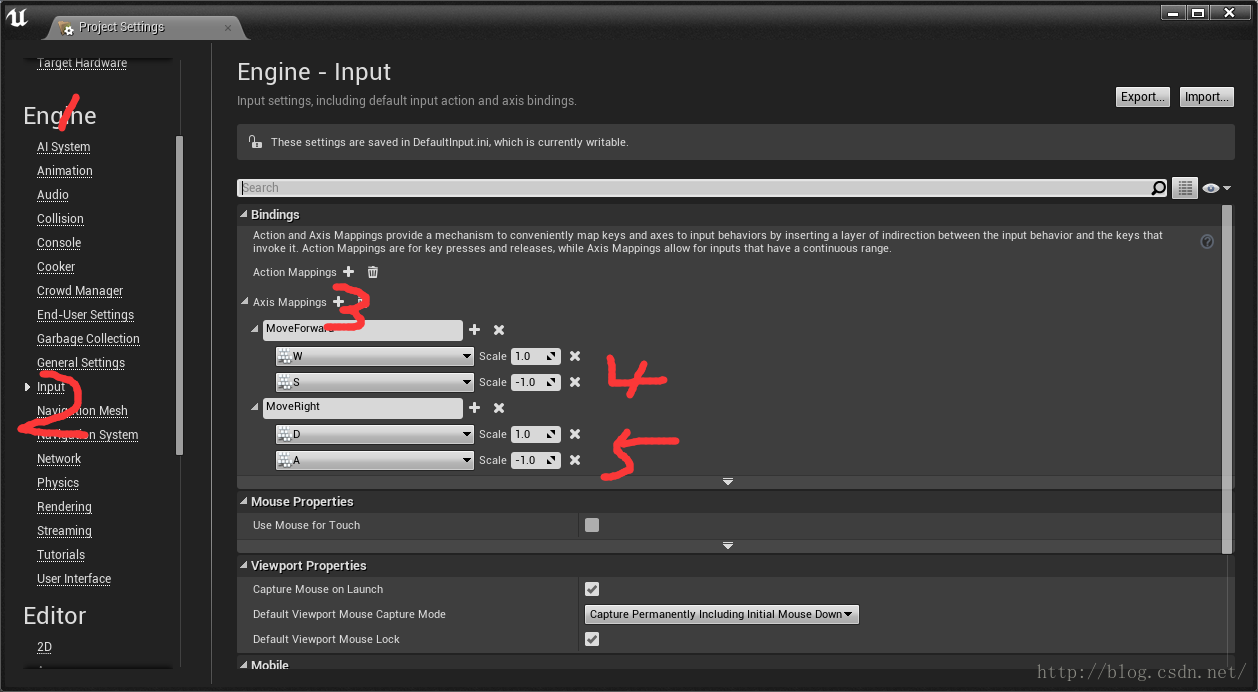Collapse the MoveForward mapping group
The height and width of the screenshot is (692, 1258).
pos(256,329)
